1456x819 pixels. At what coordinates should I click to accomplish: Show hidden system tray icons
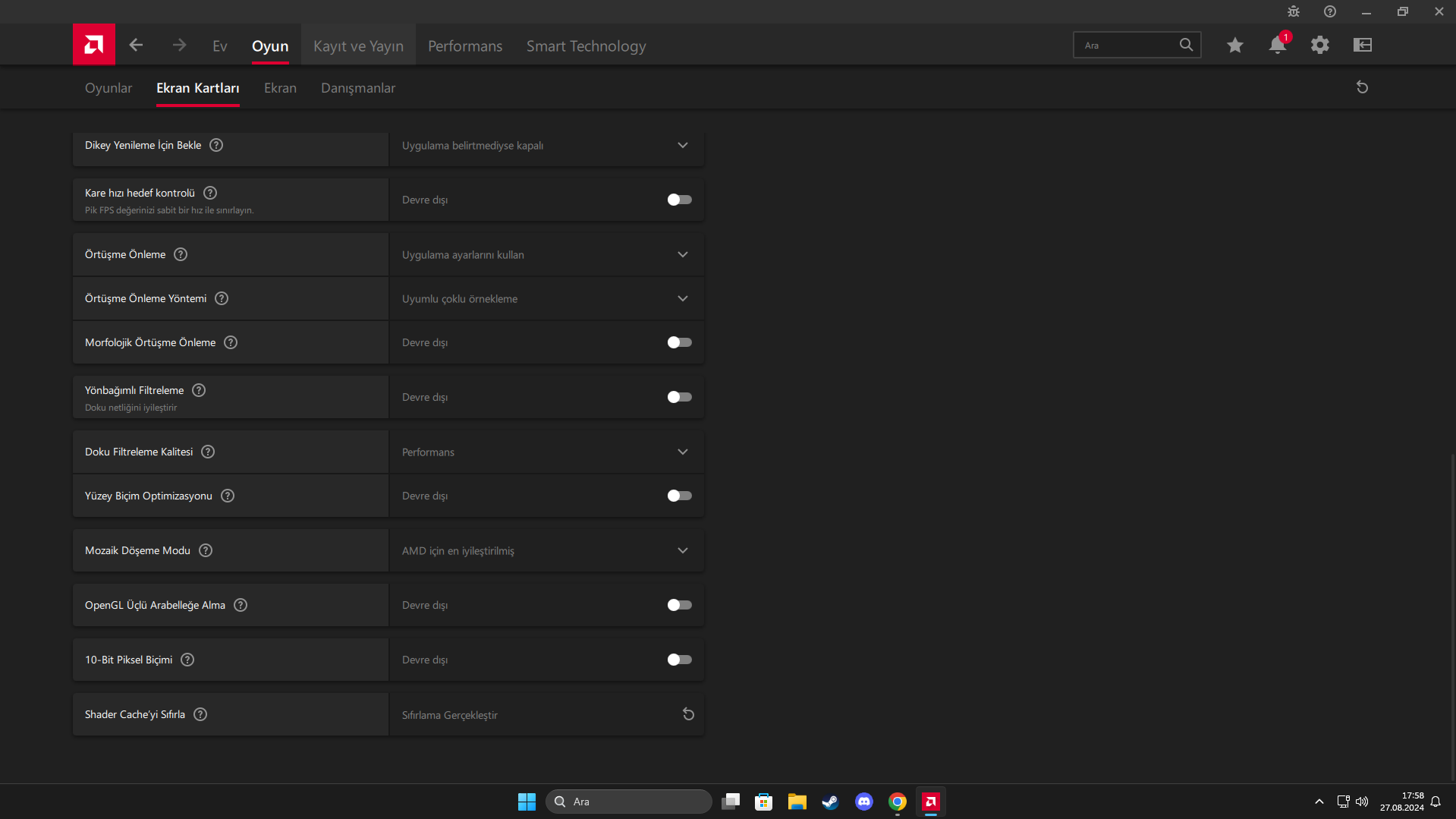1319,802
